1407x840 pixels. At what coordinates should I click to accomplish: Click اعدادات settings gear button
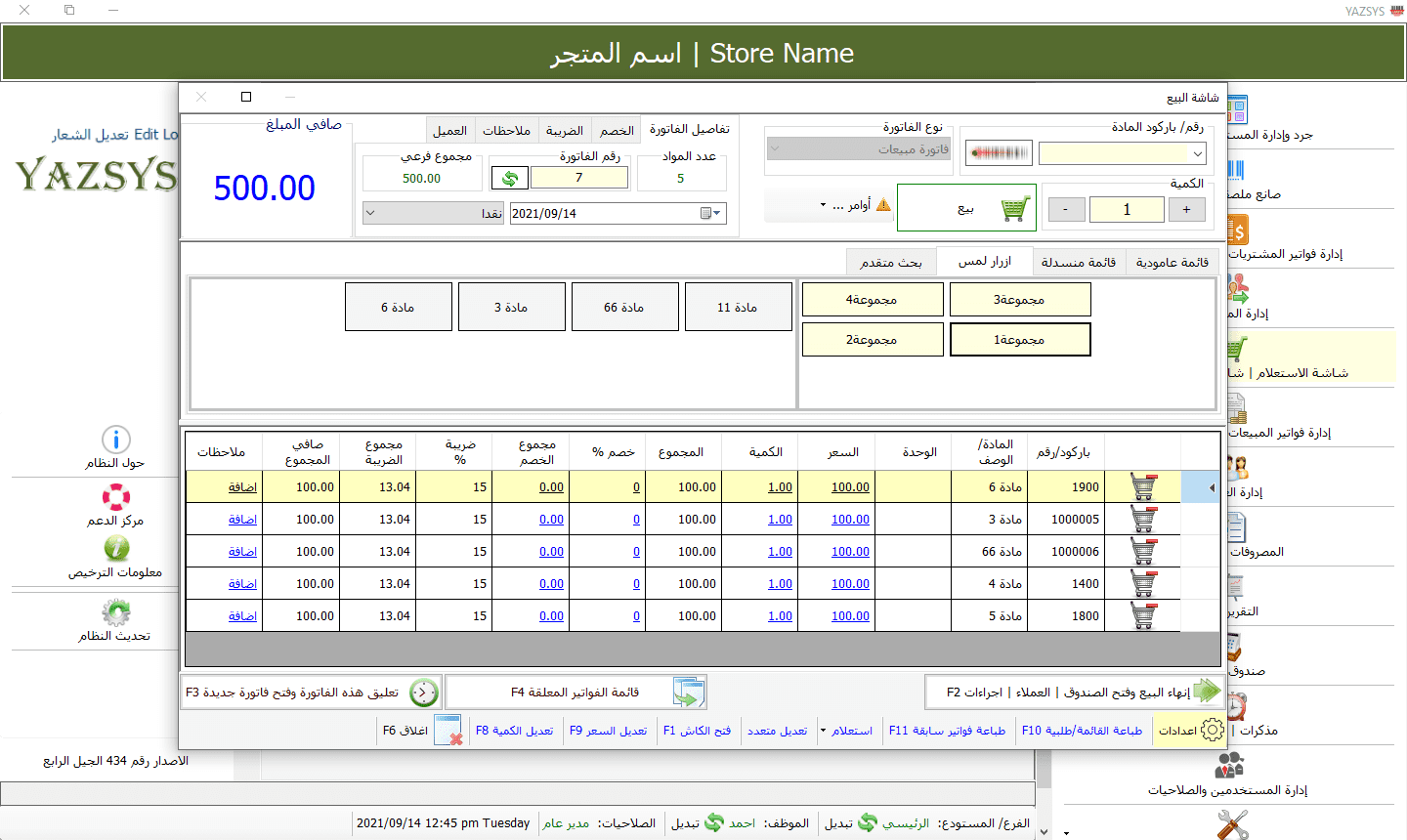click(1190, 731)
